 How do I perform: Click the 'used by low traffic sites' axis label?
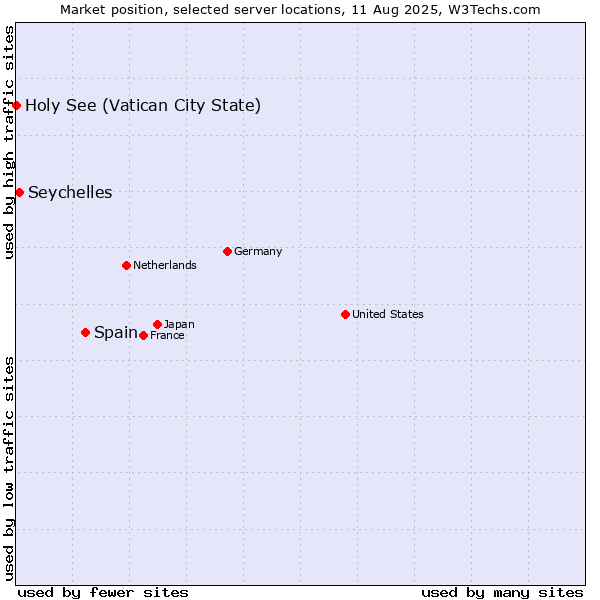(x=8, y=469)
